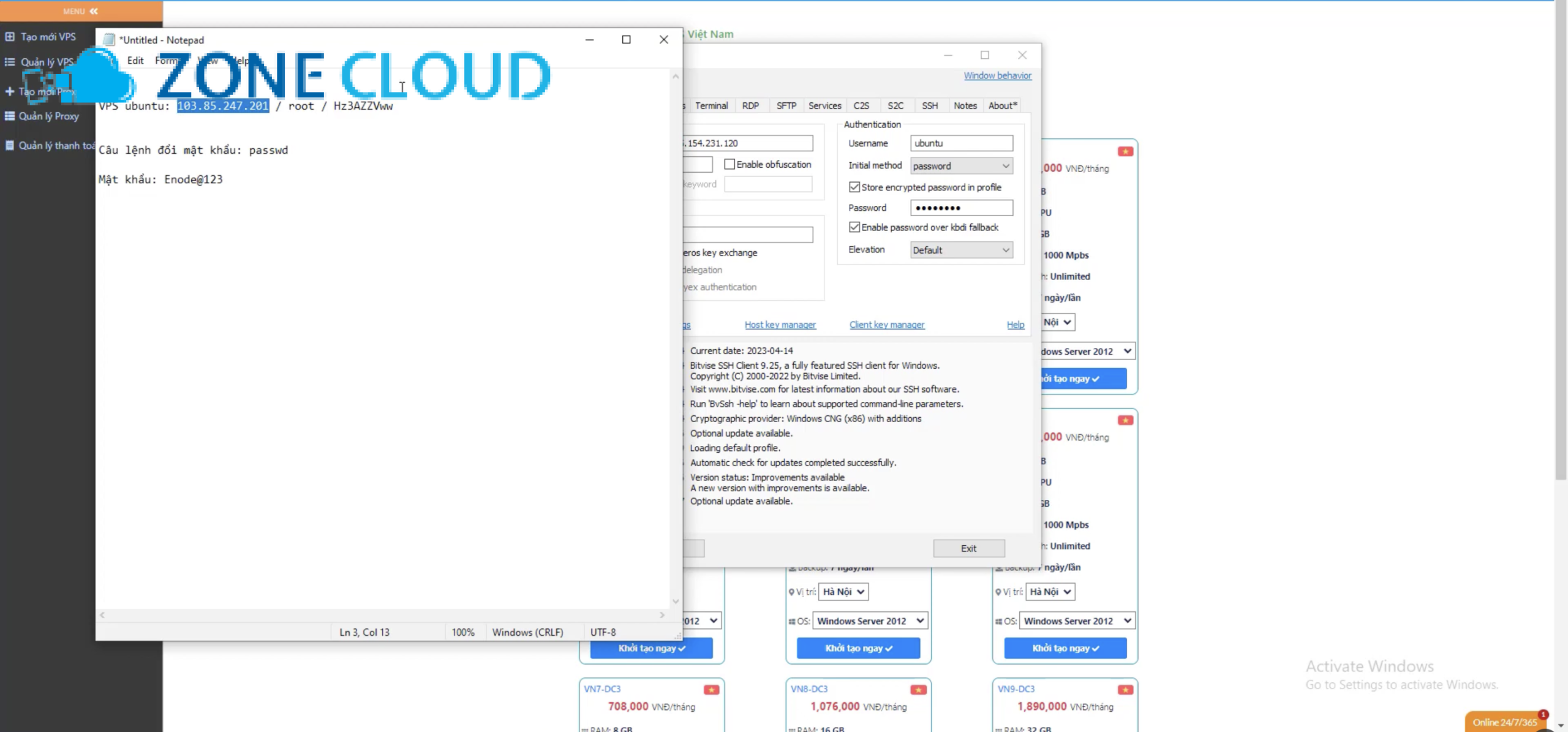Toggle Store encrypted password in profile
This screenshot has width=1568, height=732.
click(854, 187)
